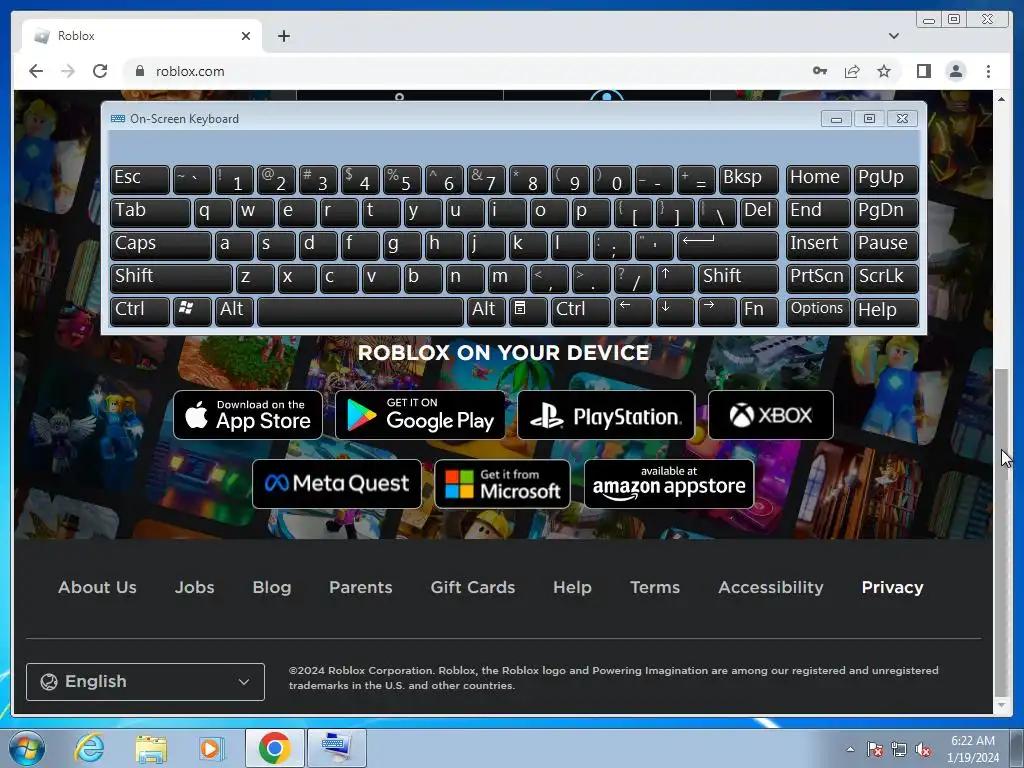The height and width of the screenshot is (768, 1024).
Task: Click the spacebar on on-screen keyboard
Action: click(x=360, y=311)
